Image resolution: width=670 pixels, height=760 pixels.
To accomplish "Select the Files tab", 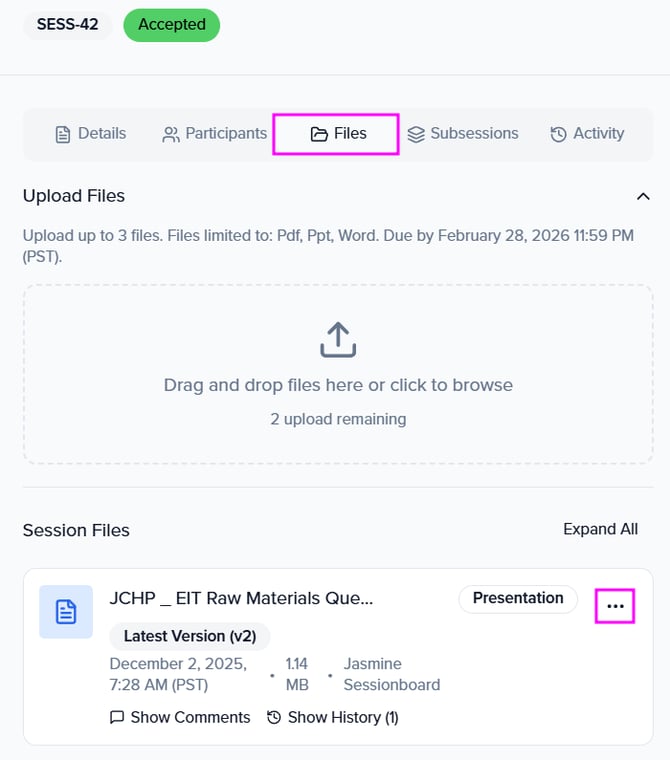I will coord(338,134).
